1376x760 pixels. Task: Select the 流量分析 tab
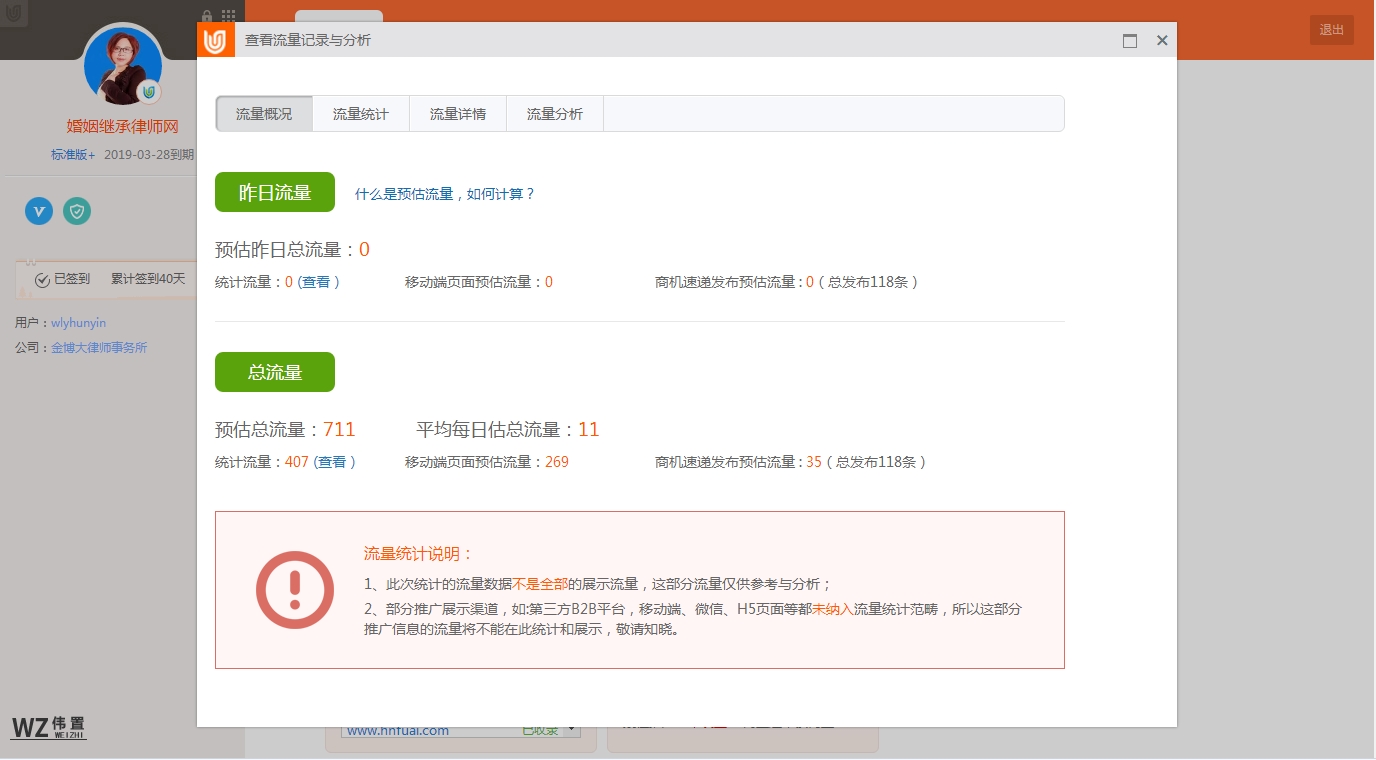(x=555, y=114)
